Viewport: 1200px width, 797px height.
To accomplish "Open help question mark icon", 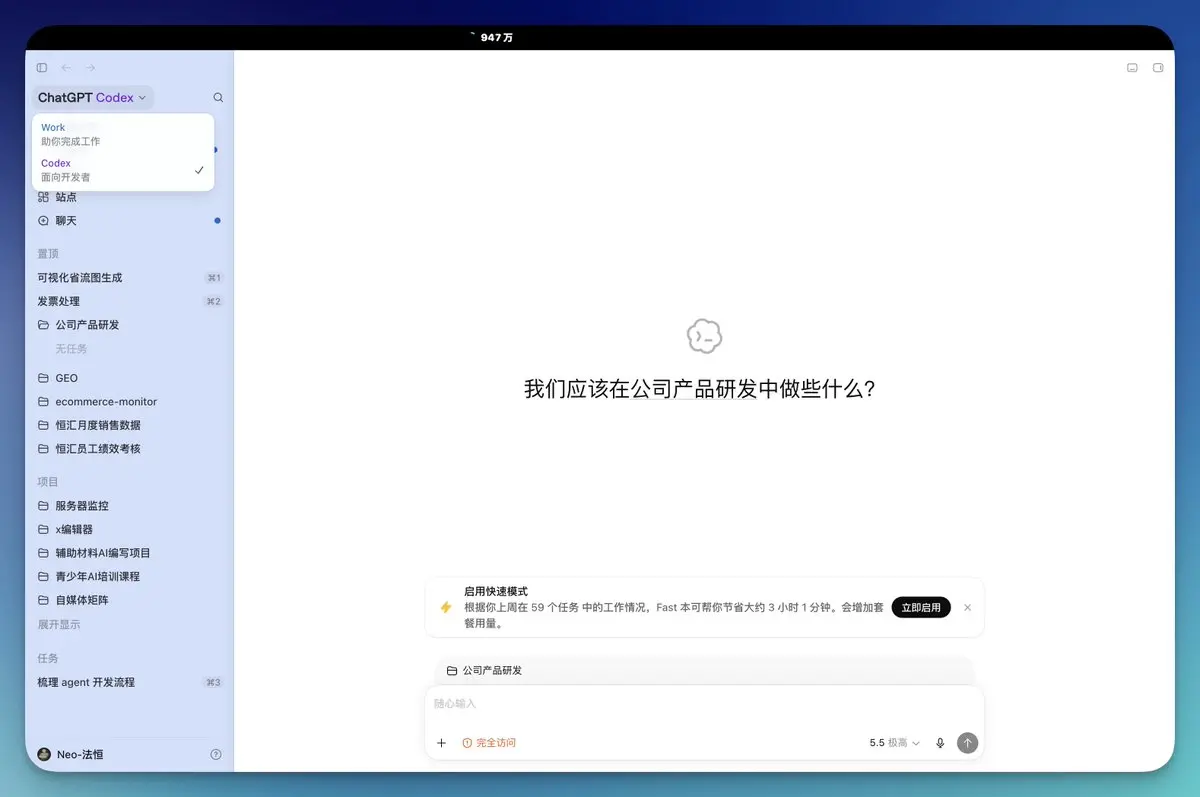I will click(x=216, y=755).
